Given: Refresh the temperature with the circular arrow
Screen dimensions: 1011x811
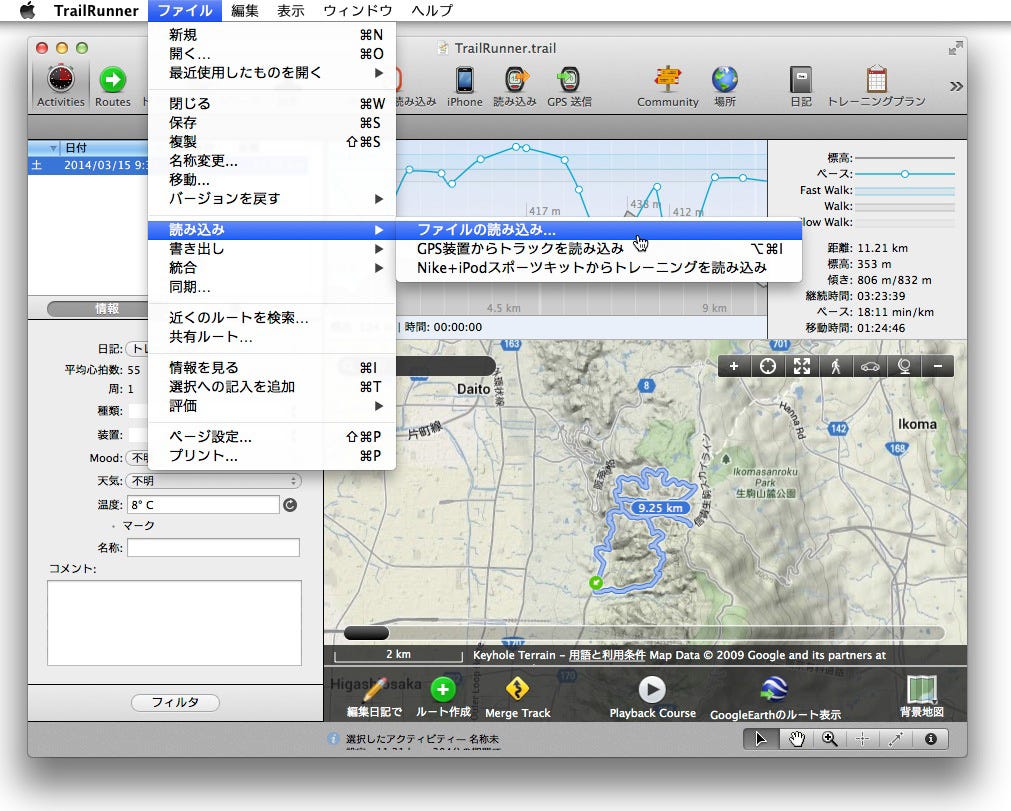Looking at the screenshot, I should [290, 505].
